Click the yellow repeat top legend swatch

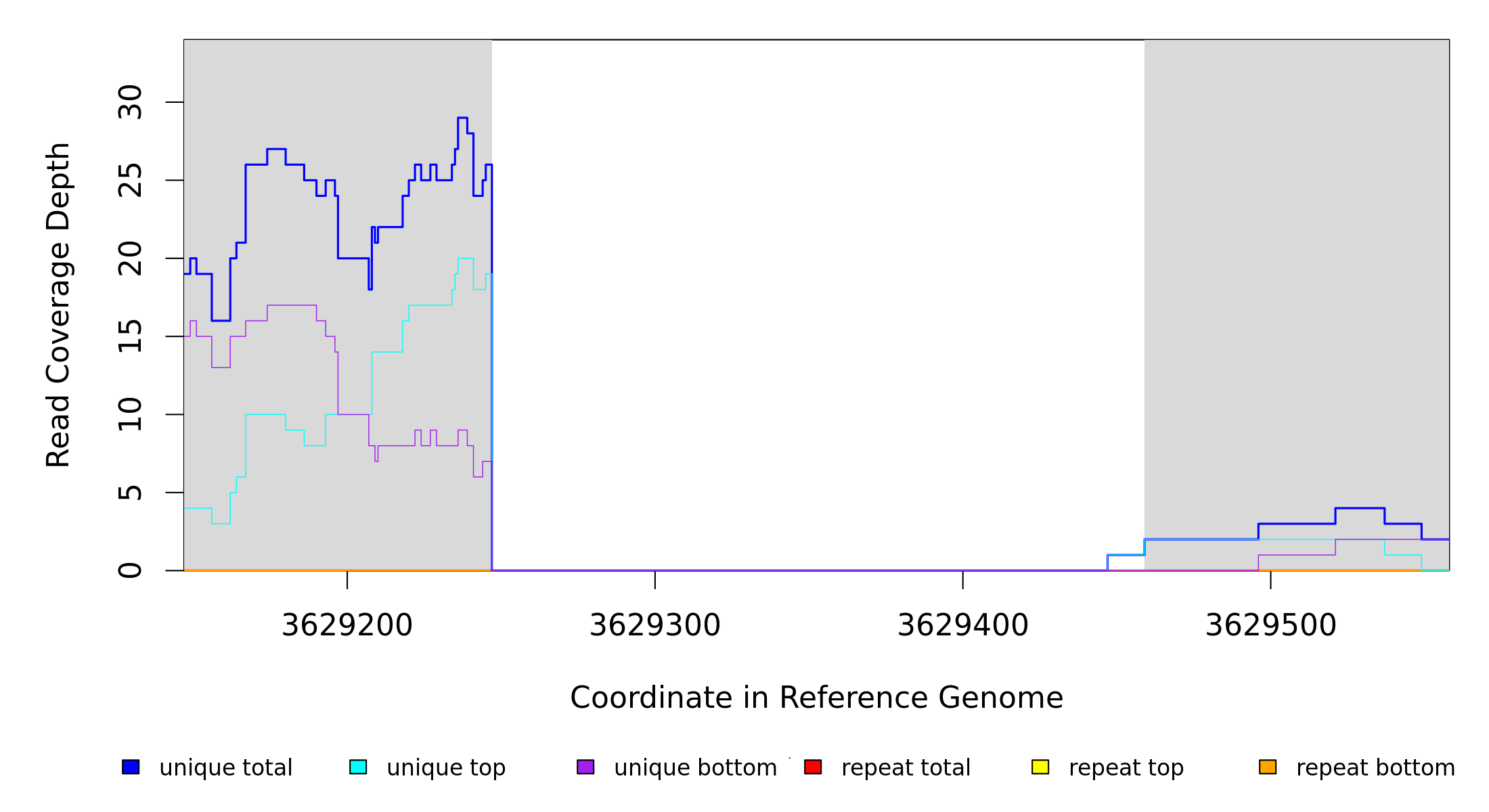tap(1040, 767)
